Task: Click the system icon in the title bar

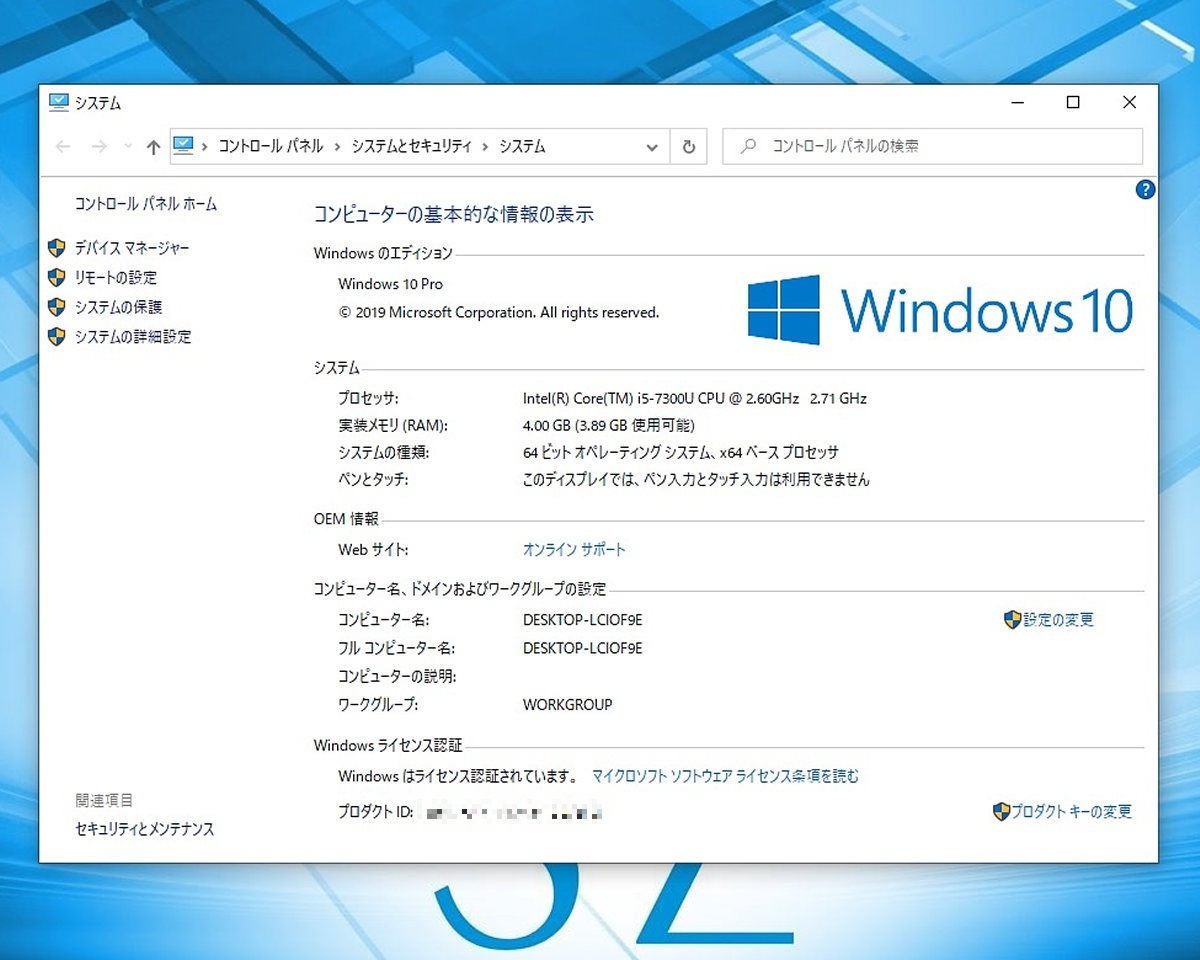Action: [58, 102]
